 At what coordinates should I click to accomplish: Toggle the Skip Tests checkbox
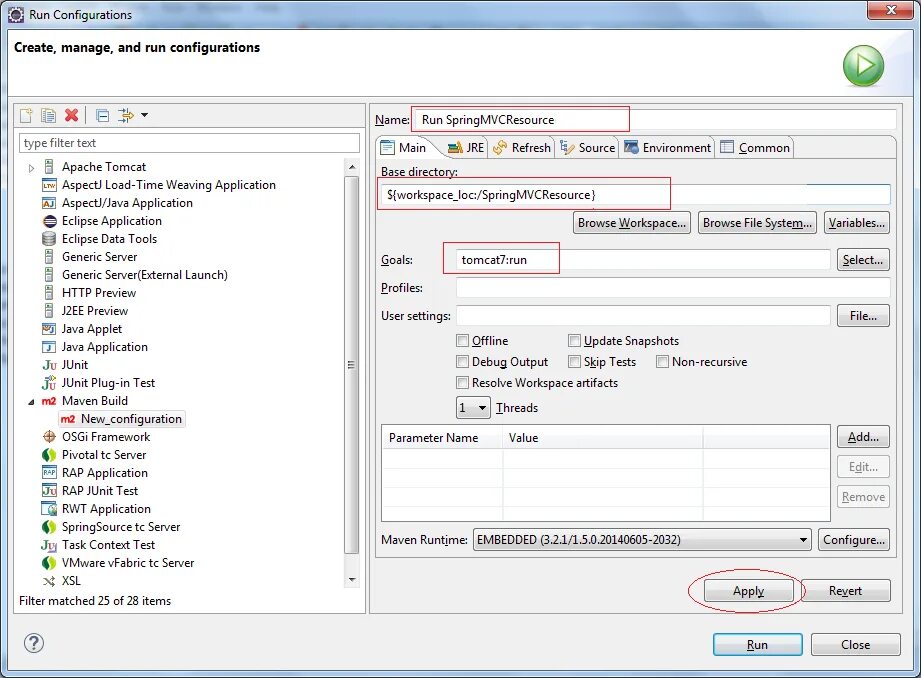(x=574, y=362)
